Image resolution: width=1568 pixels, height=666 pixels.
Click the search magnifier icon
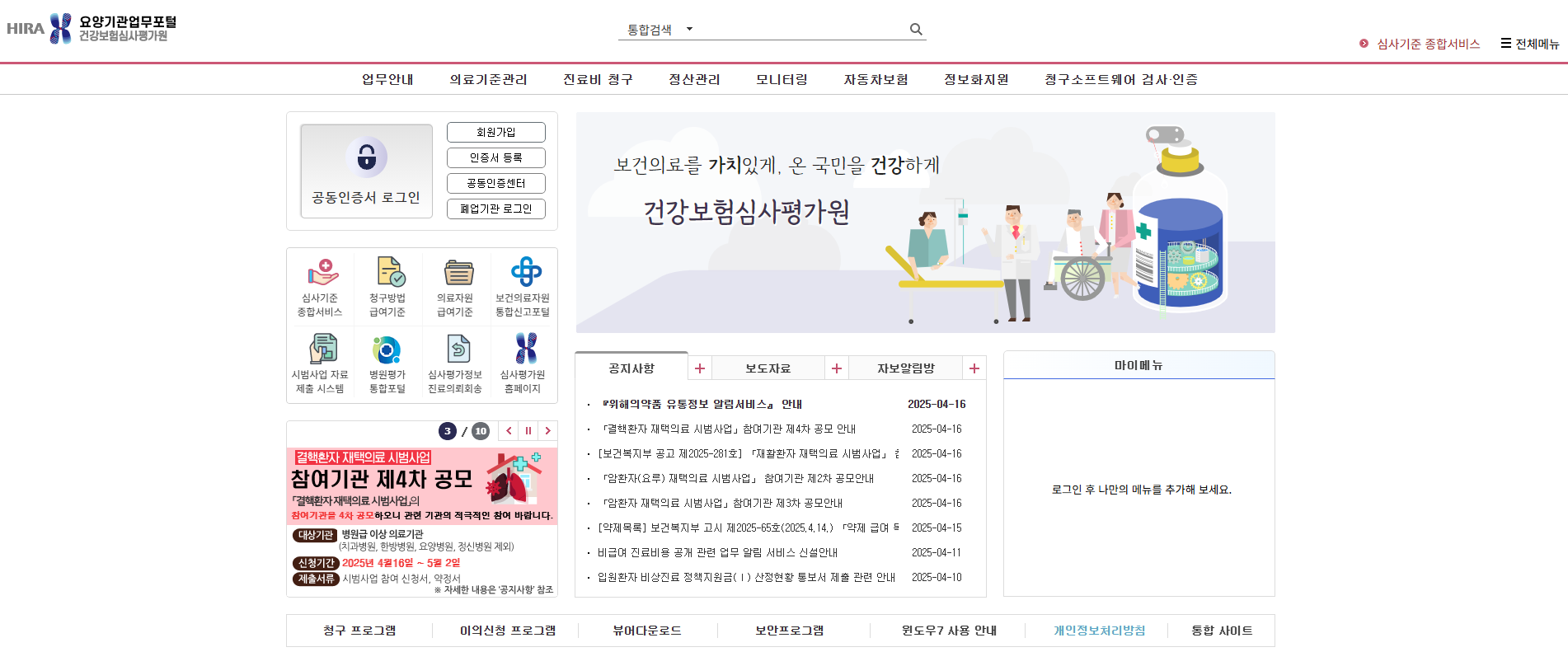click(916, 29)
